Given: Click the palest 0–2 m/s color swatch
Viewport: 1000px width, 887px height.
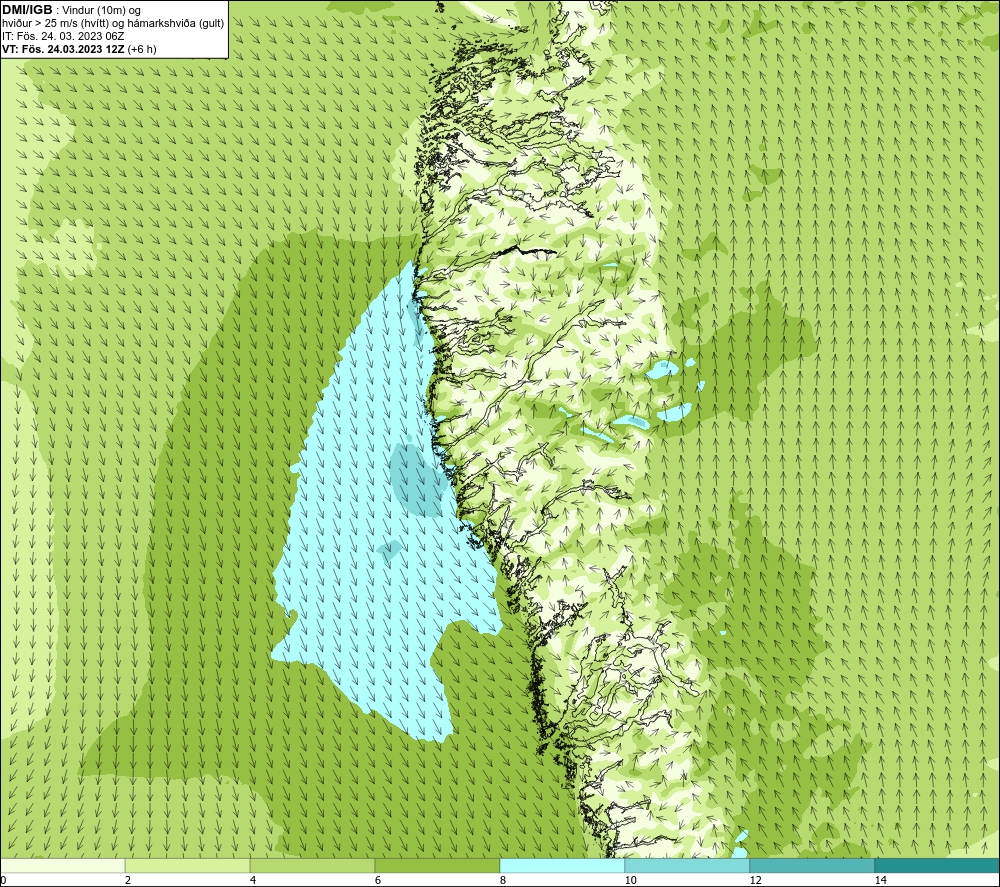Looking at the screenshot, I should click(x=62, y=866).
